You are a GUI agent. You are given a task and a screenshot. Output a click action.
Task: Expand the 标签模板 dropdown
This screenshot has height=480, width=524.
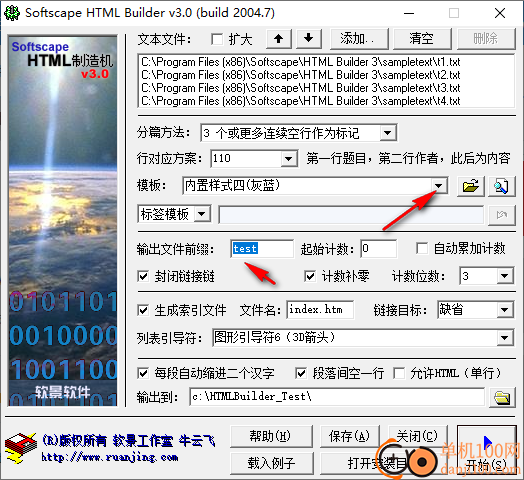click(x=202, y=214)
